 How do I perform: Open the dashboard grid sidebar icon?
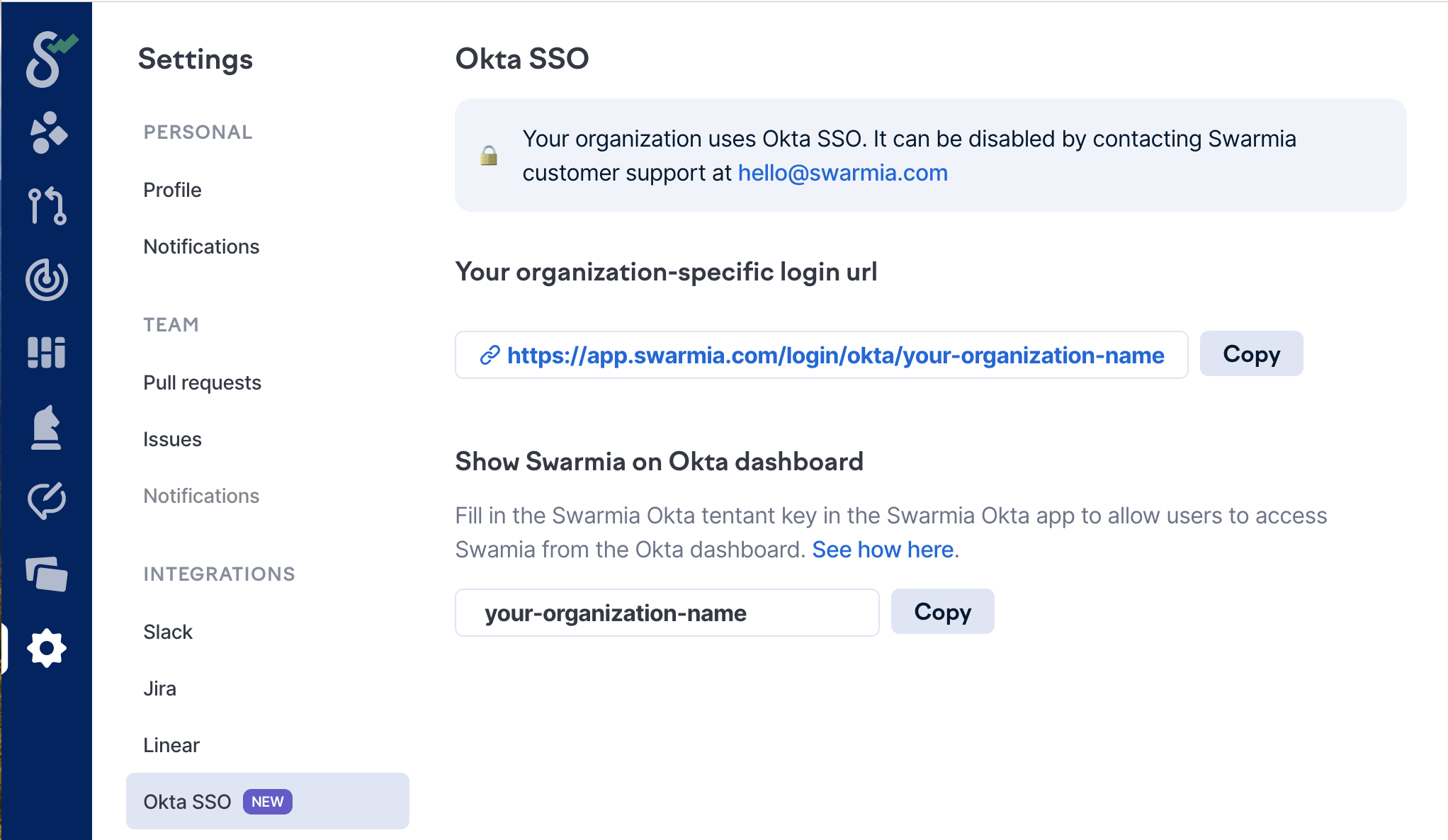pos(47,352)
